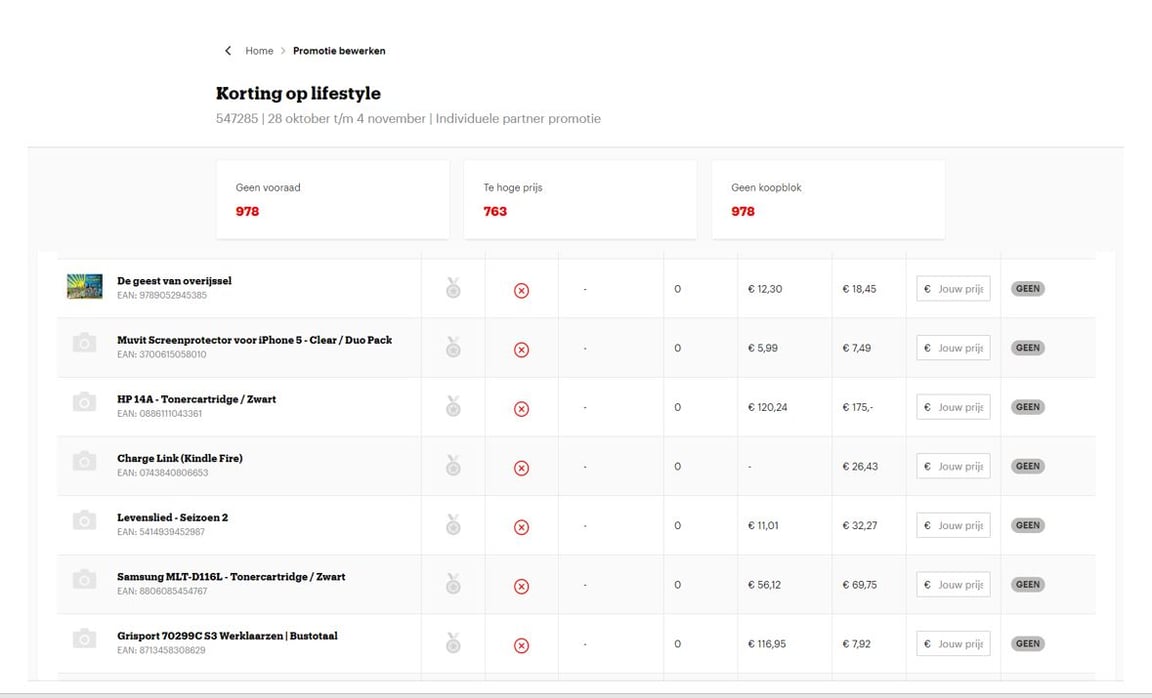The height and width of the screenshot is (698, 1152).
Task: Click the red cross icon for Grisport Werklaarzen
Action: click(x=521, y=645)
